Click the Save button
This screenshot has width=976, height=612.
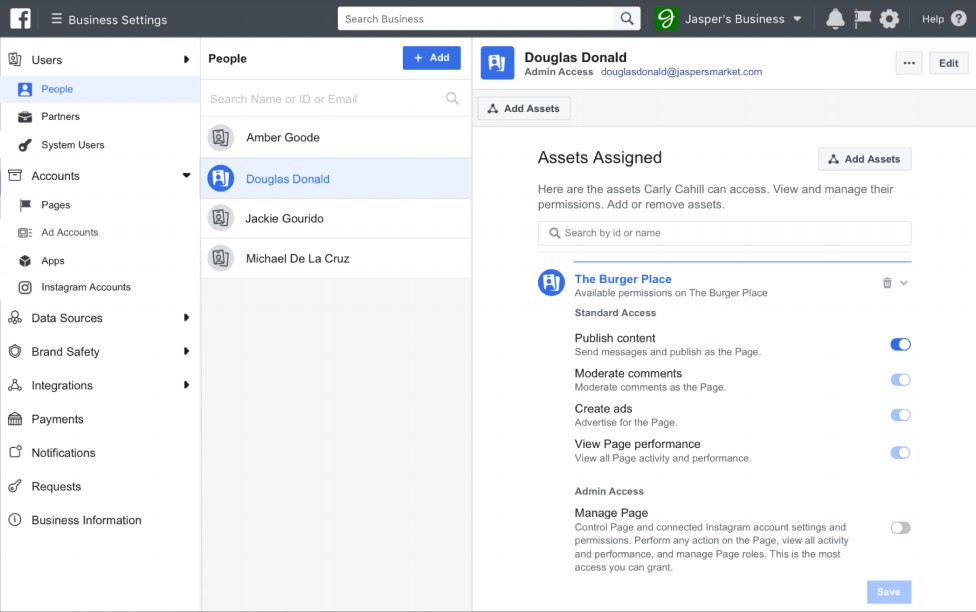pos(889,591)
